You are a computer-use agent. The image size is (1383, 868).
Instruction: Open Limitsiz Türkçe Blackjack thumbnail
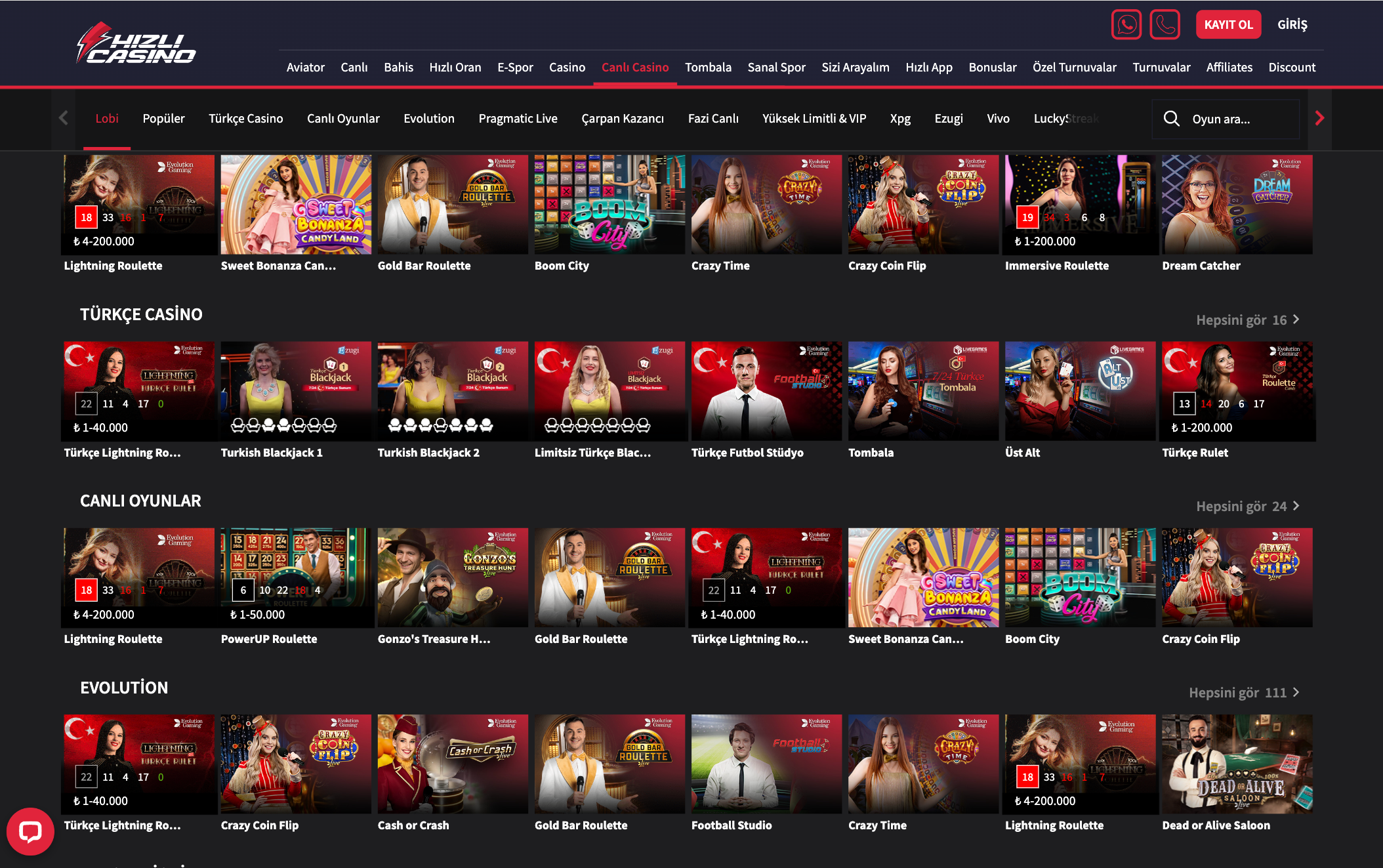(609, 391)
